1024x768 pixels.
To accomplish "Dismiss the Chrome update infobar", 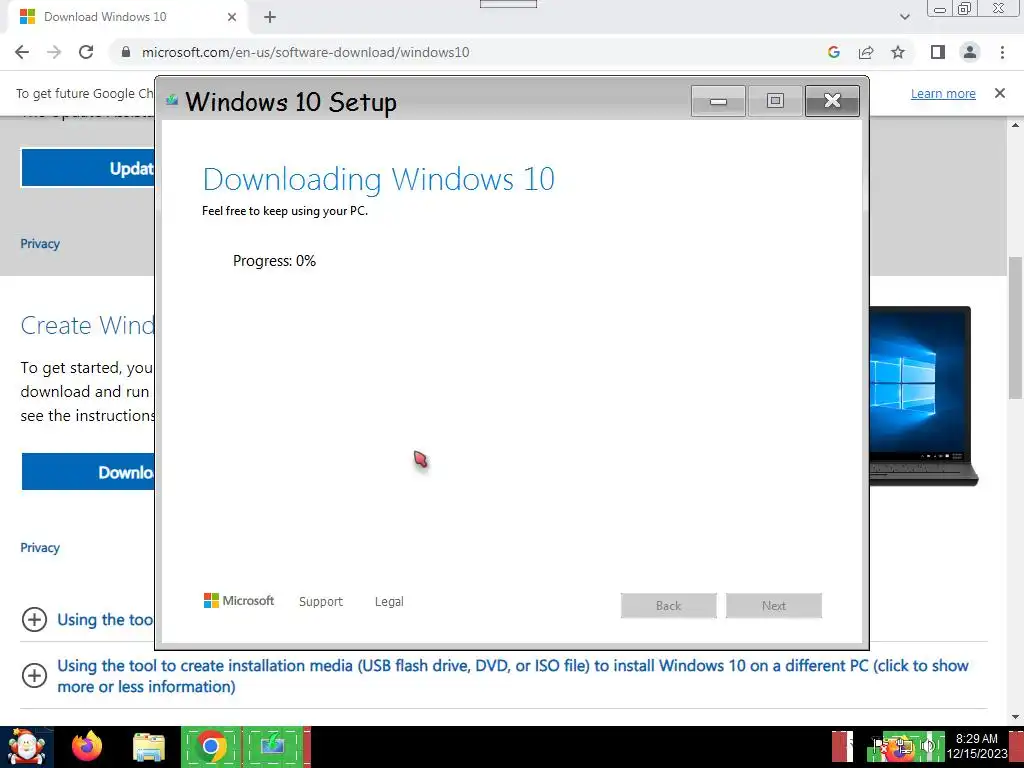I will point(1000,93).
